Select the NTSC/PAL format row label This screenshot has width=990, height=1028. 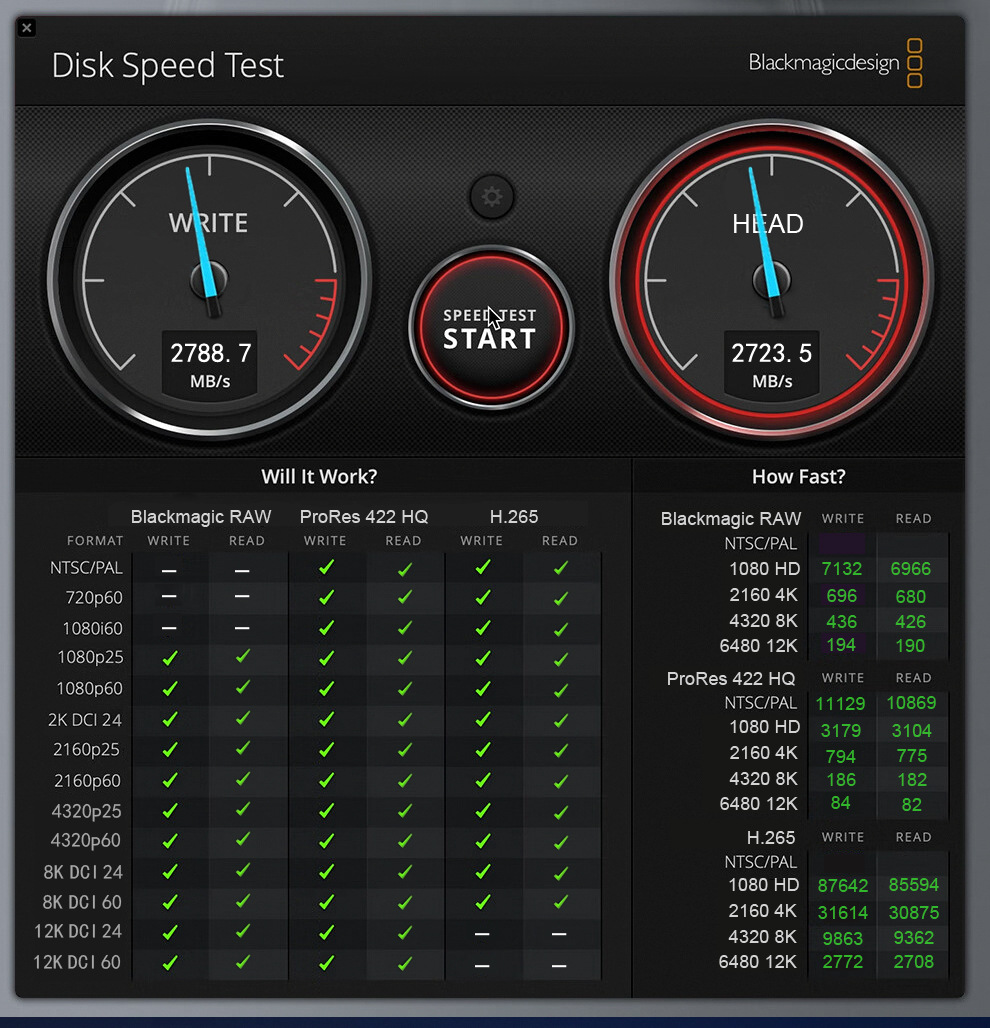click(87, 568)
